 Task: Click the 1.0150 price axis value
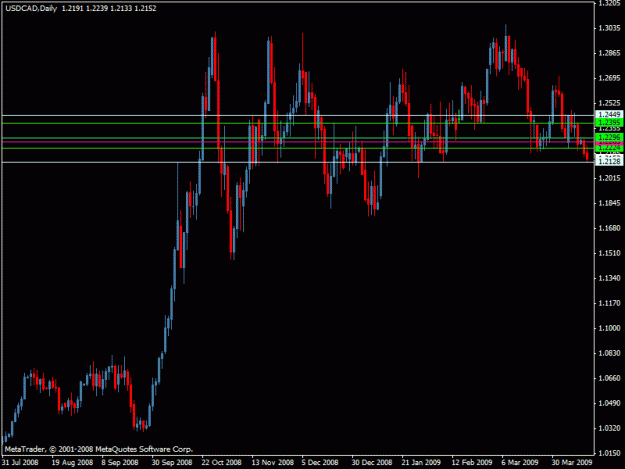(x=609, y=453)
